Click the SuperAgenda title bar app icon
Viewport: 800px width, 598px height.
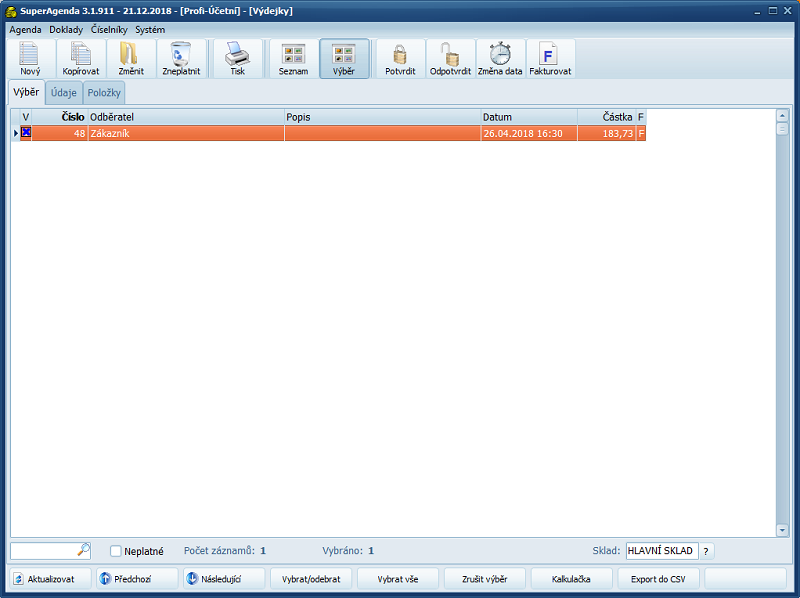click(10, 11)
